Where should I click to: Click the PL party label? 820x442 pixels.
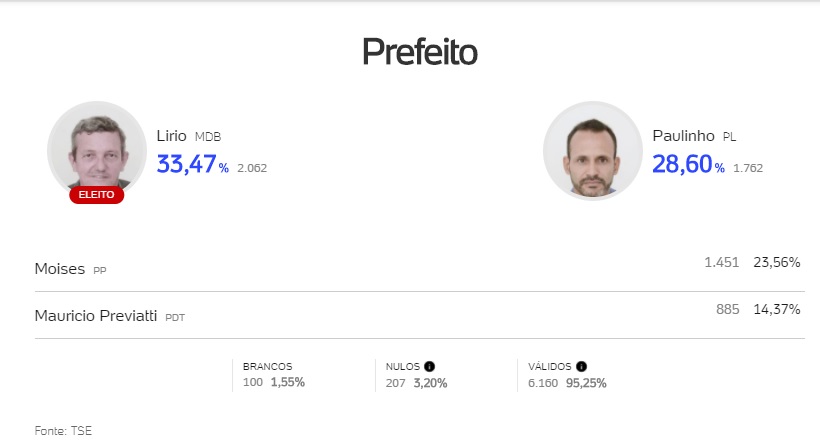point(729,137)
